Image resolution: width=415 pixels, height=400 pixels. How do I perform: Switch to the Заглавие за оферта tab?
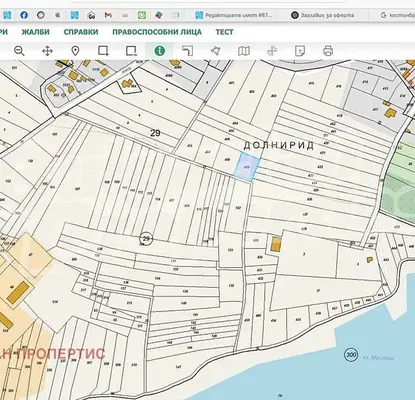coord(323,15)
